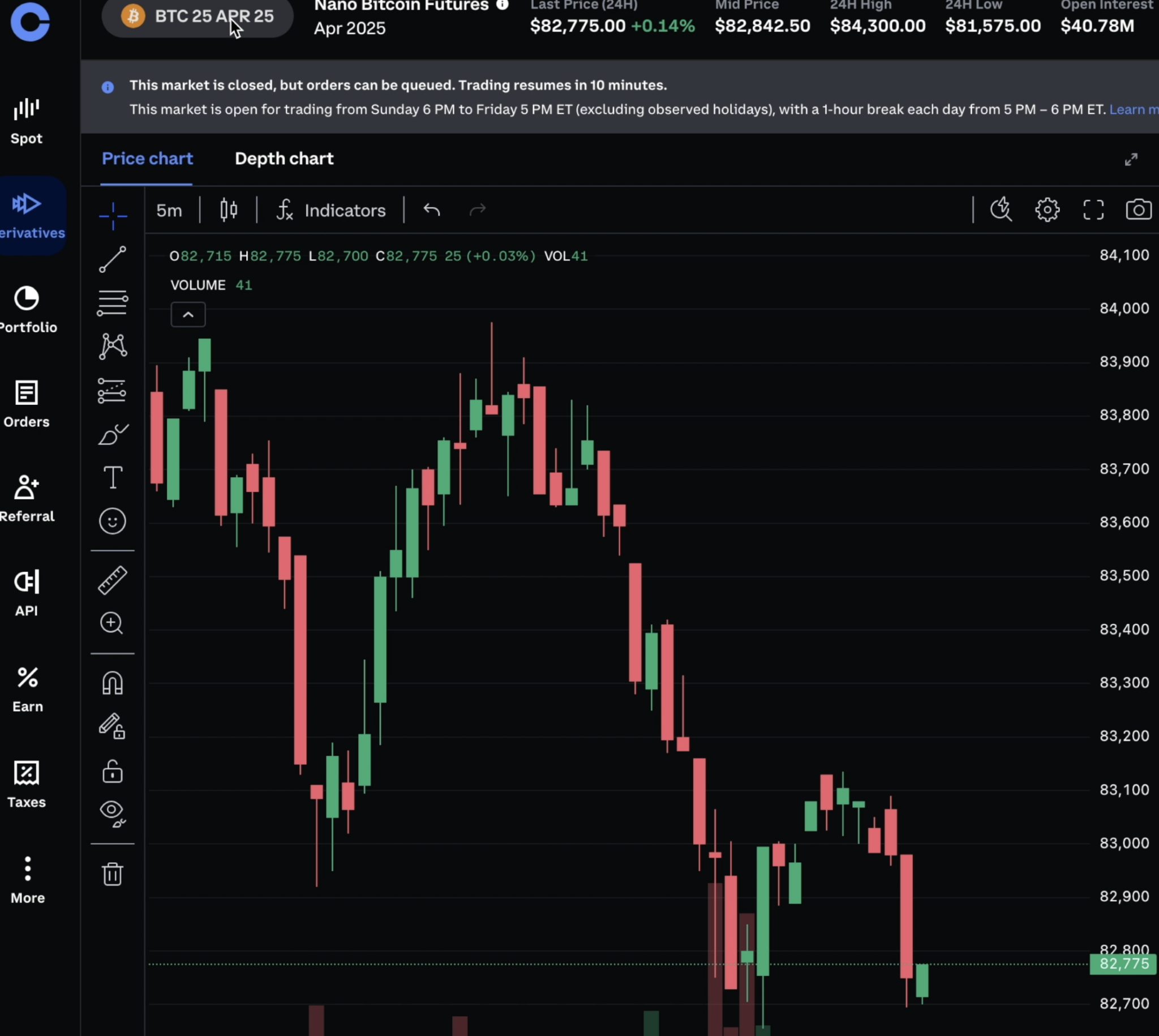The image size is (1159, 1036).
Task: Select the brush drawing tool
Action: tap(113, 434)
